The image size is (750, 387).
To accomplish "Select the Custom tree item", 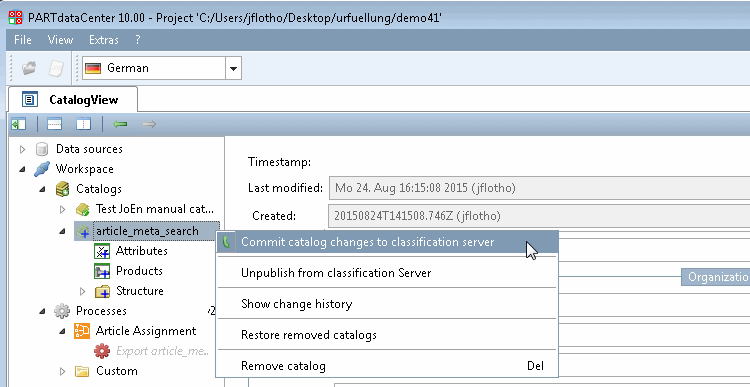I will pyautogui.click(x=117, y=371).
